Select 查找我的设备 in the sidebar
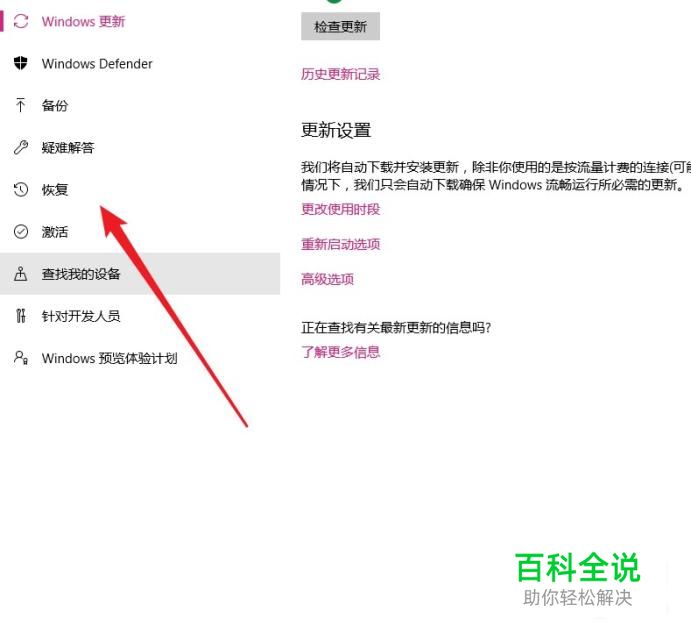Viewport: 691px width, 642px height. point(140,274)
